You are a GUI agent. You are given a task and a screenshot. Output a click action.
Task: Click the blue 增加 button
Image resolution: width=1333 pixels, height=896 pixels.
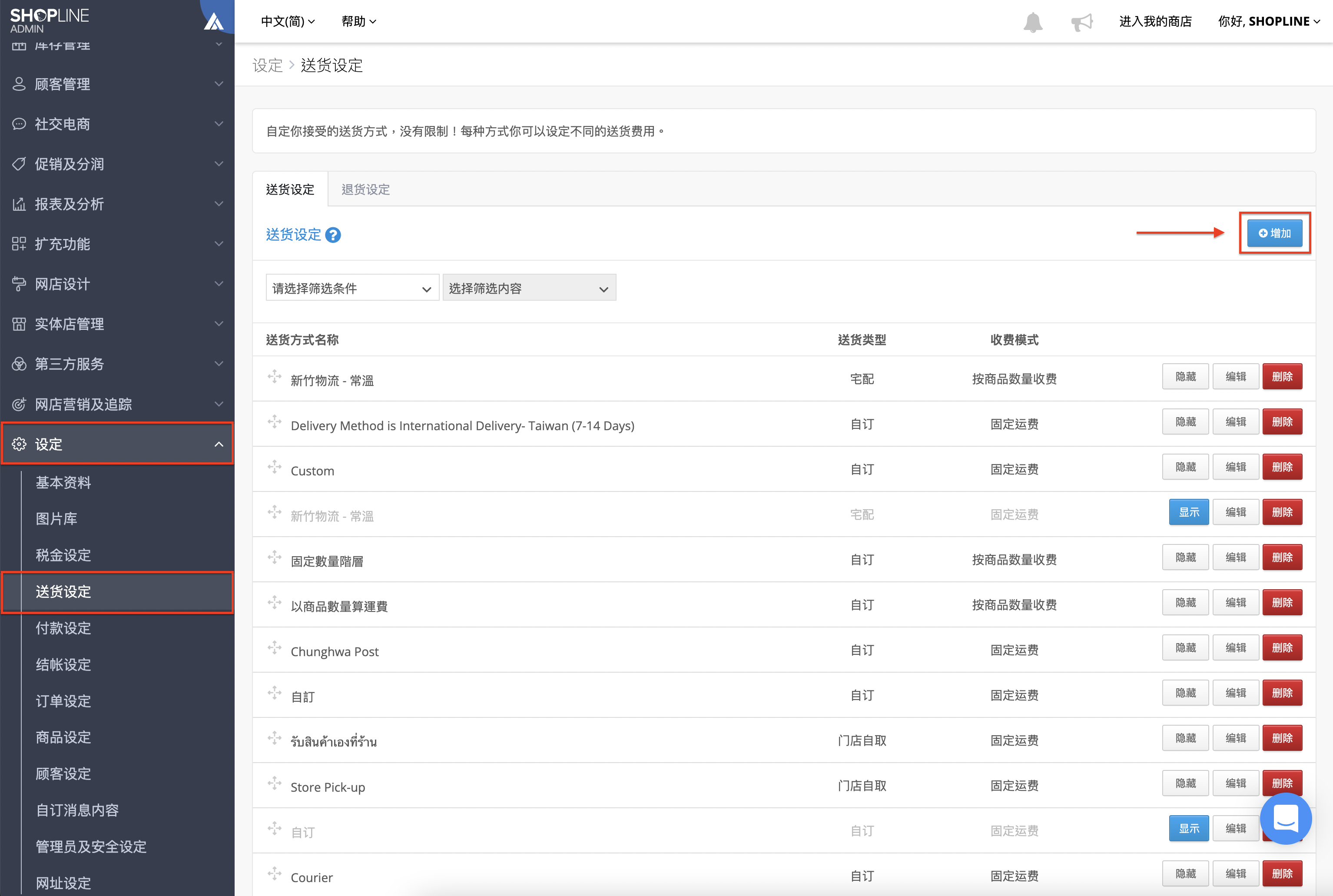point(1275,233)
